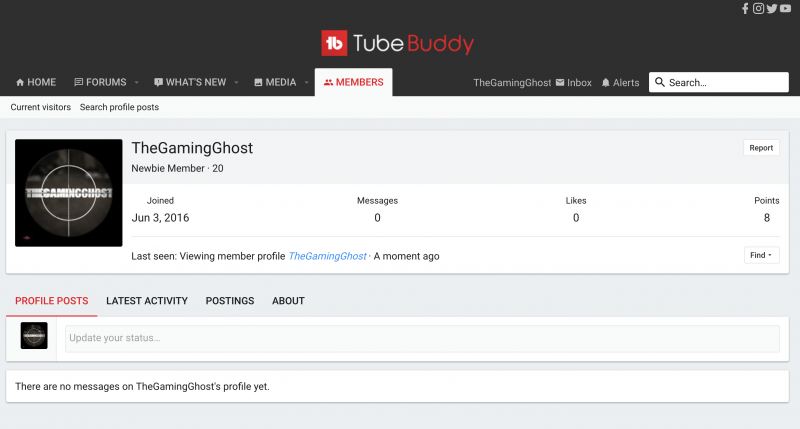Open the Instagram social icon
Viewport: 800px width, 429px height.
pyautogui.click(x=758, y=9)
